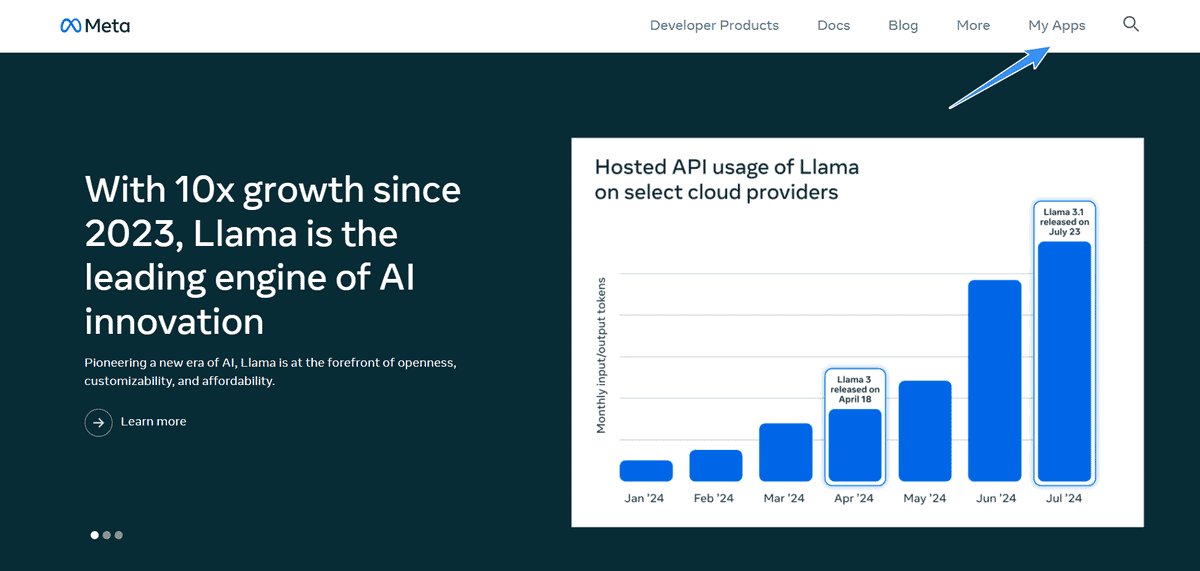This screenshot has width=1200, height=571.
Task: Click the May '24 axis label
Action: click(x=924, y=498)
